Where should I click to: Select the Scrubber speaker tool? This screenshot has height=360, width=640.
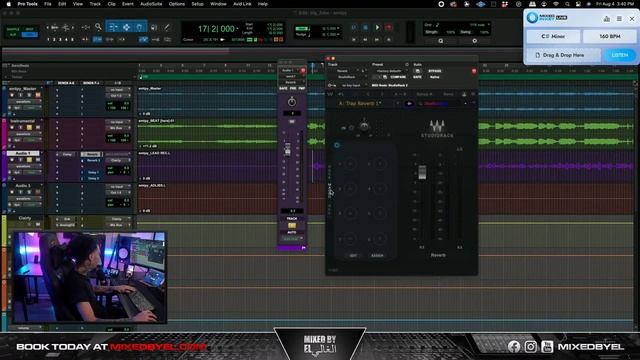(154, 27)
